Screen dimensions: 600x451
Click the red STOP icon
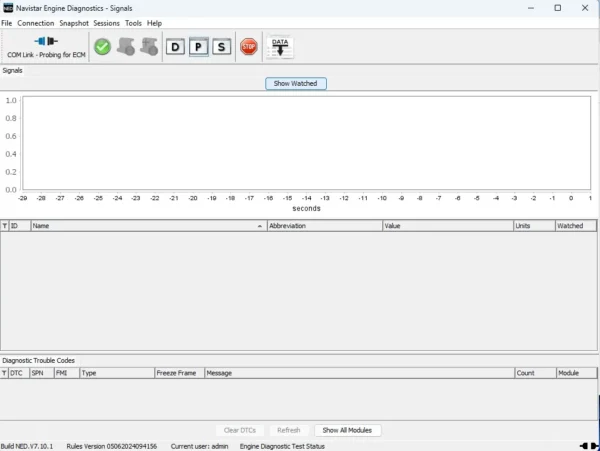click(x=249, y=47)
